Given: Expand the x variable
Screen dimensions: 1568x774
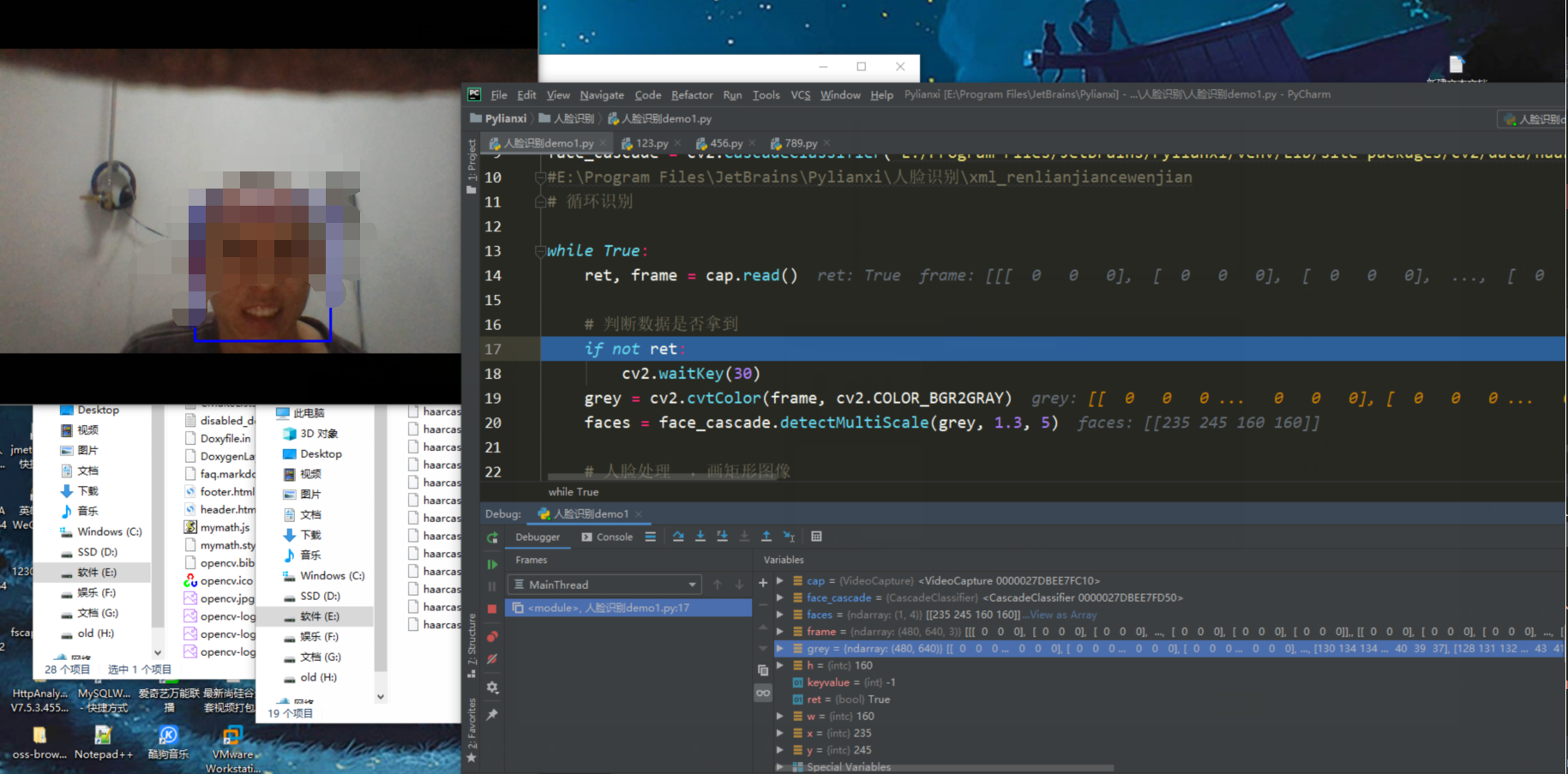Looking at the screenshot, I should pos(780,733).
